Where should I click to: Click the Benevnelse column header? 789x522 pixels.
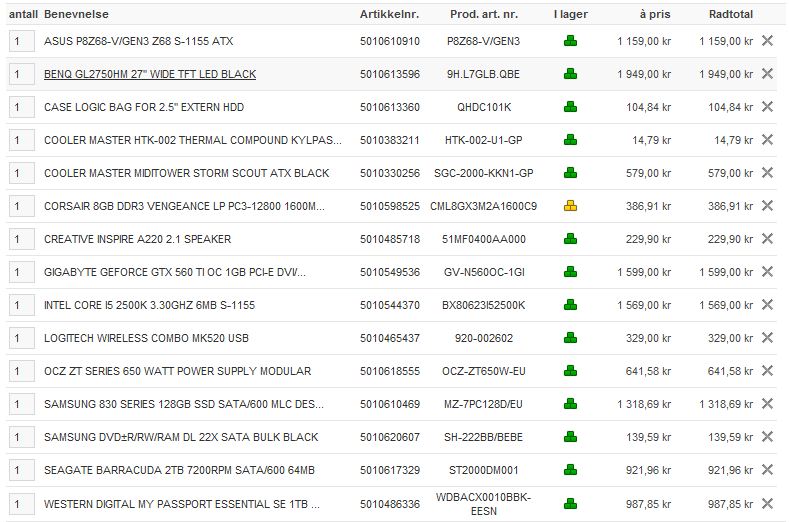[76, 14]
